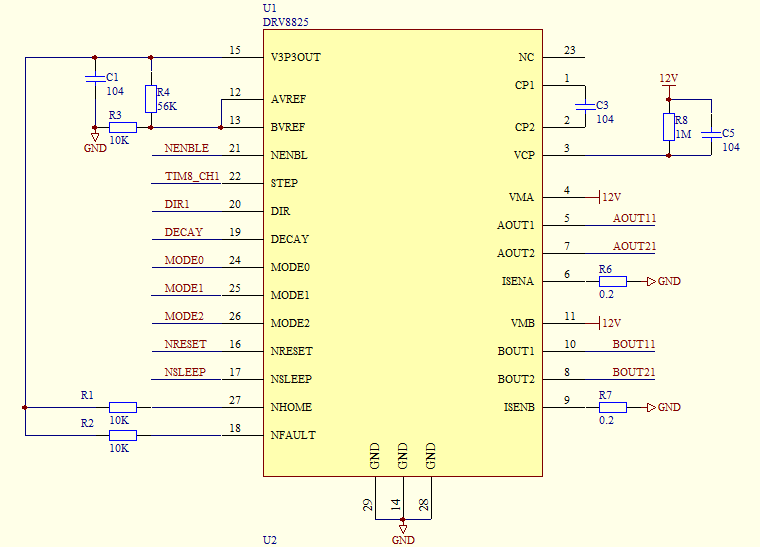
Task: Click the AVREF pin name
Action: [288, 99]
